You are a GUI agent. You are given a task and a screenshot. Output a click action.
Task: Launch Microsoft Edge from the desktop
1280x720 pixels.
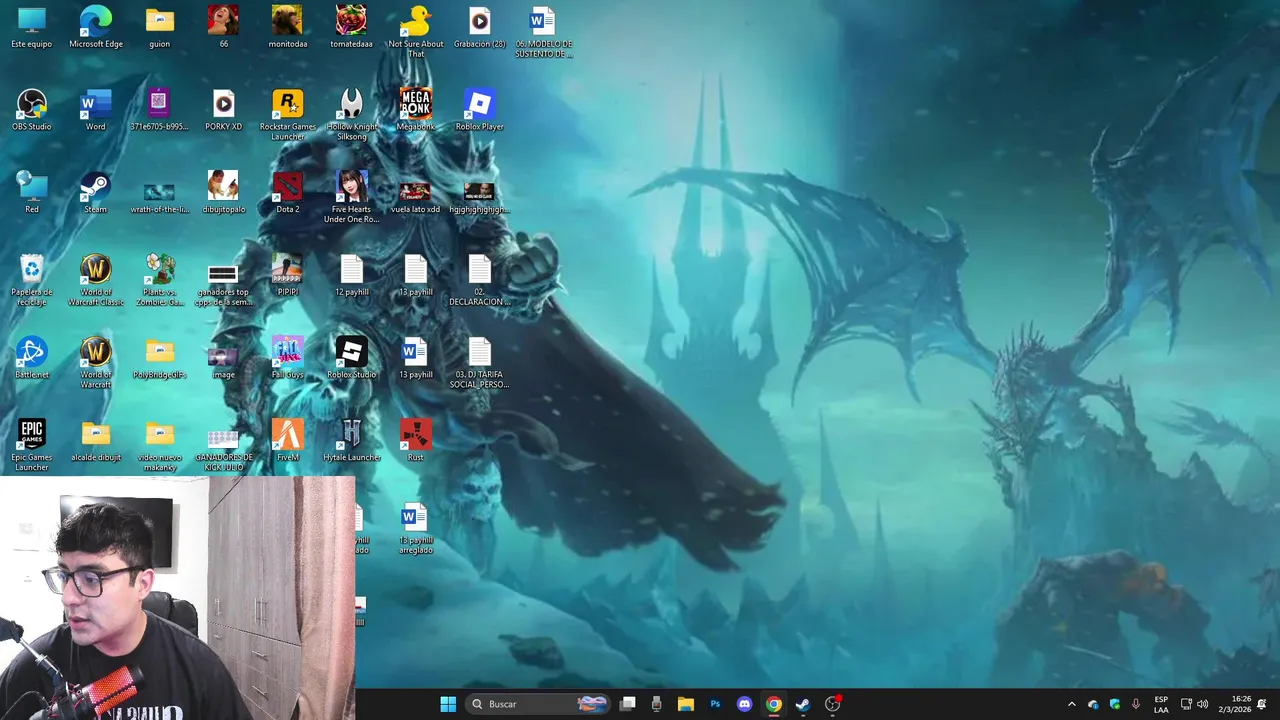[96, 28]
